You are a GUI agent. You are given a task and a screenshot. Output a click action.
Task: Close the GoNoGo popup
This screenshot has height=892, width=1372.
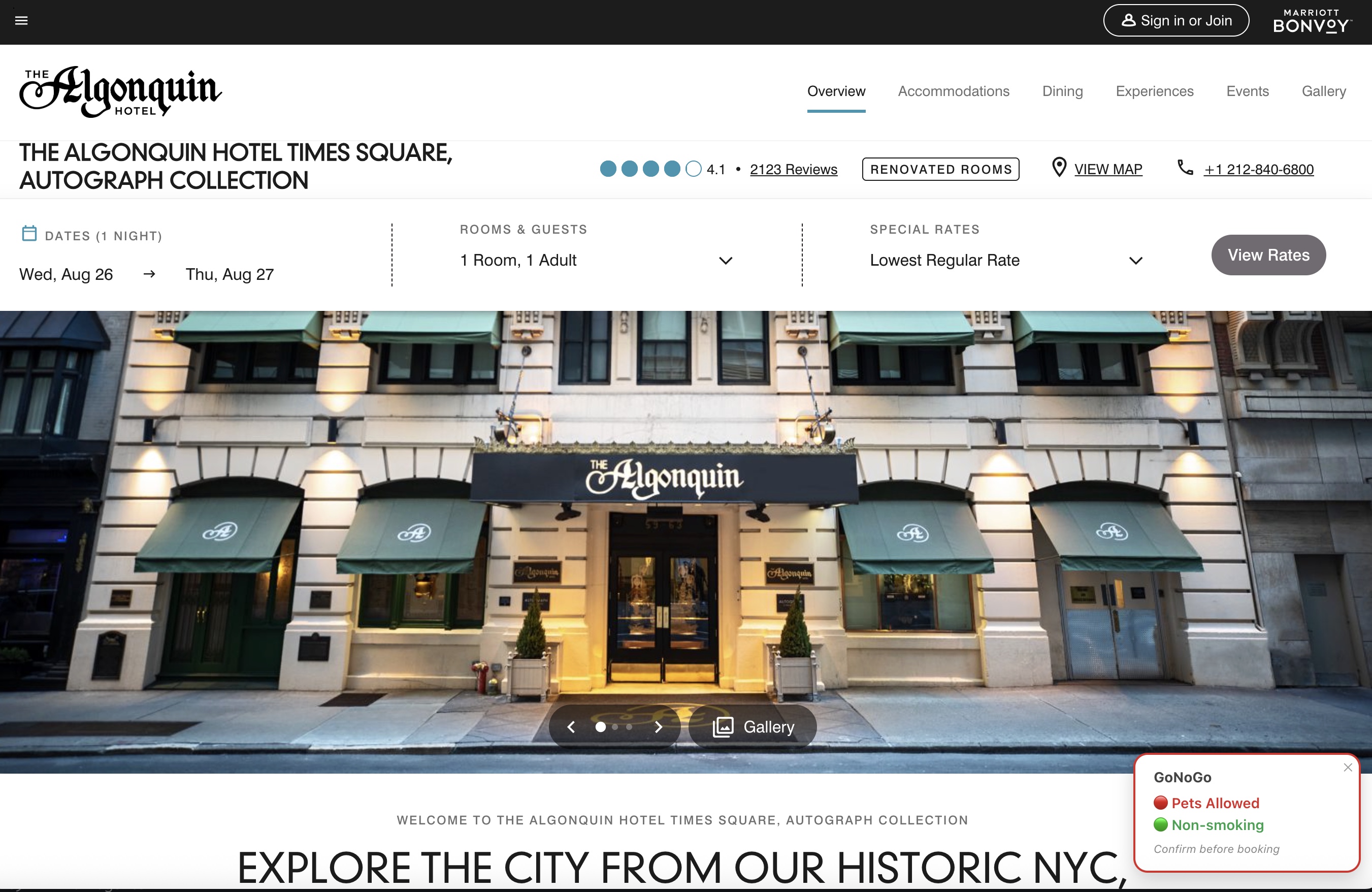pos(1348,768)
